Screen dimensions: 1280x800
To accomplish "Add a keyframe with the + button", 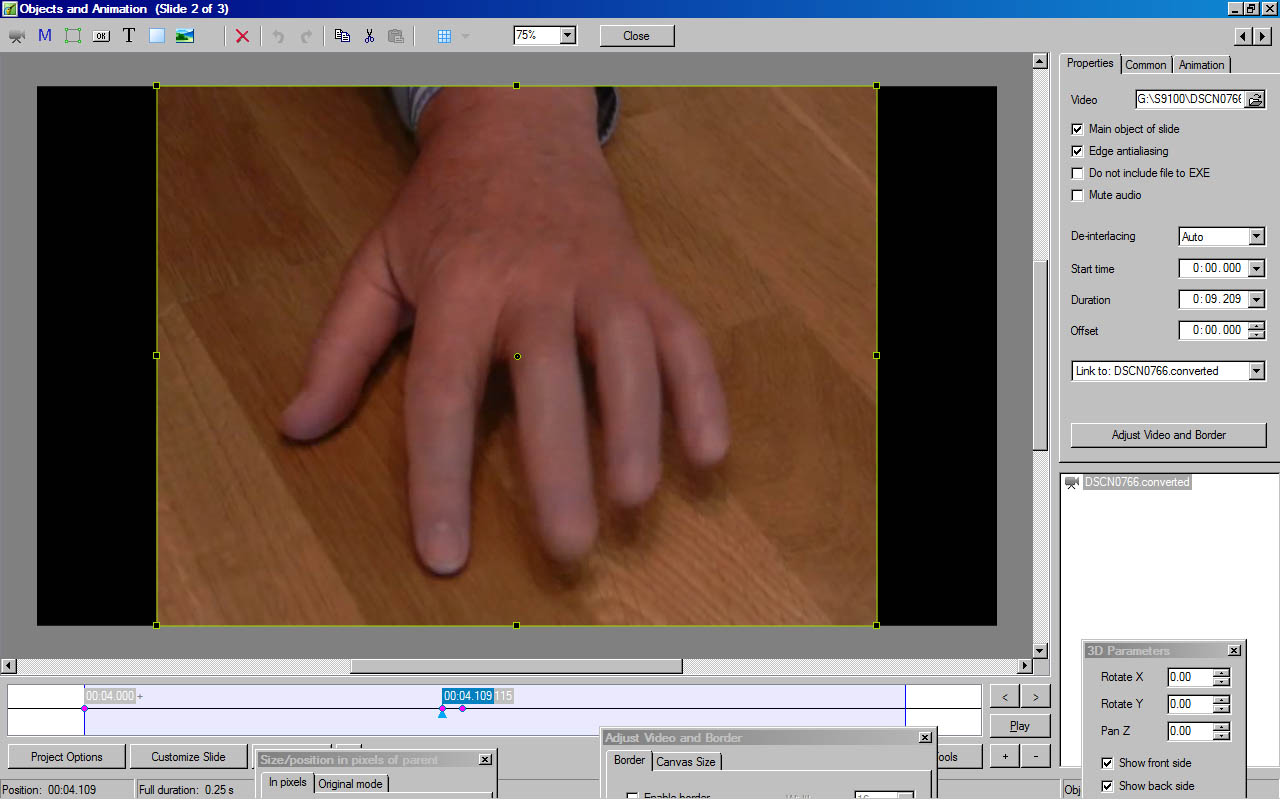I will [1005, 757].
